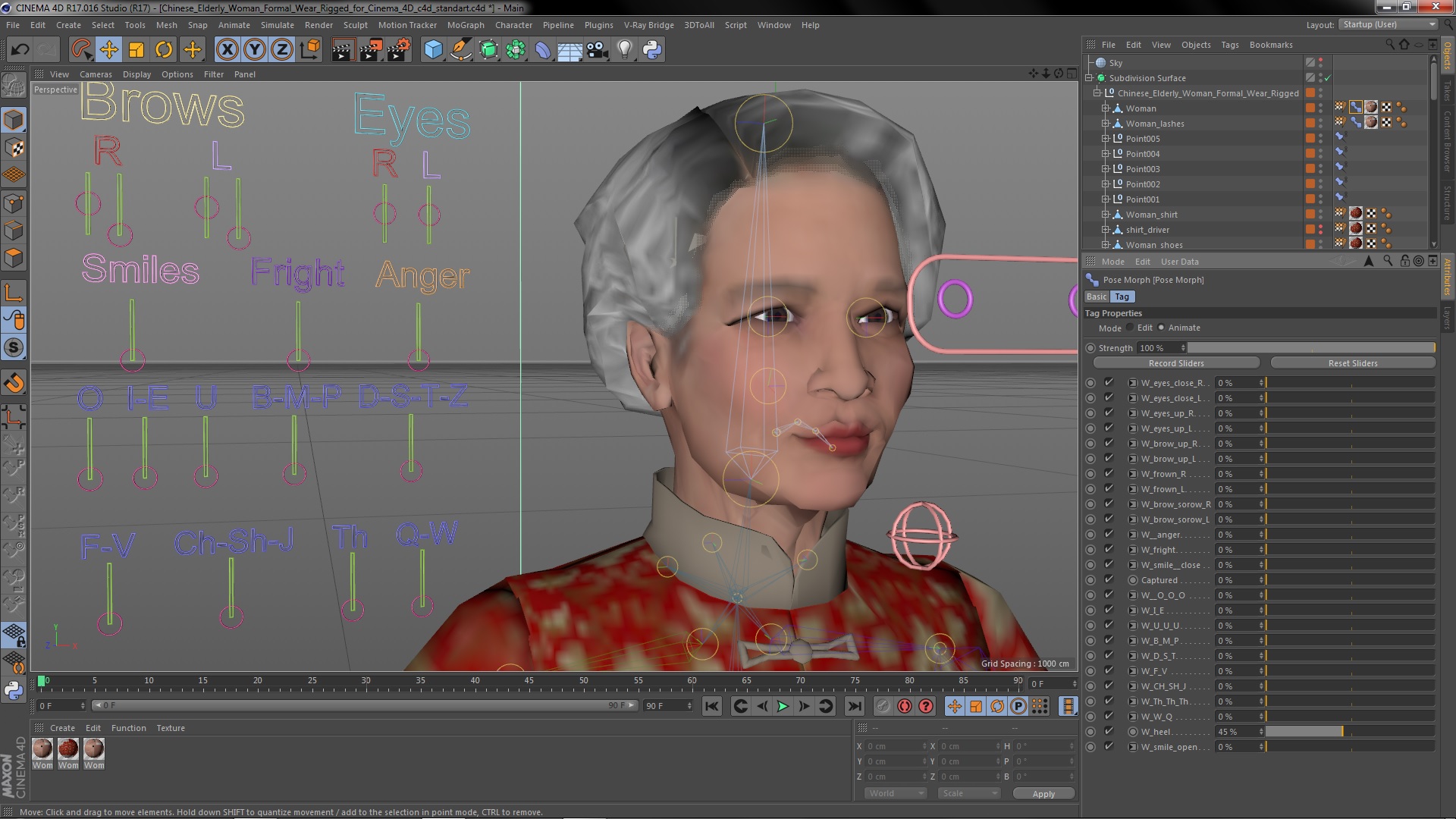Toggle checkbox for W_brow_up_R morph
1456x819 pixels.
(1109, 443)
